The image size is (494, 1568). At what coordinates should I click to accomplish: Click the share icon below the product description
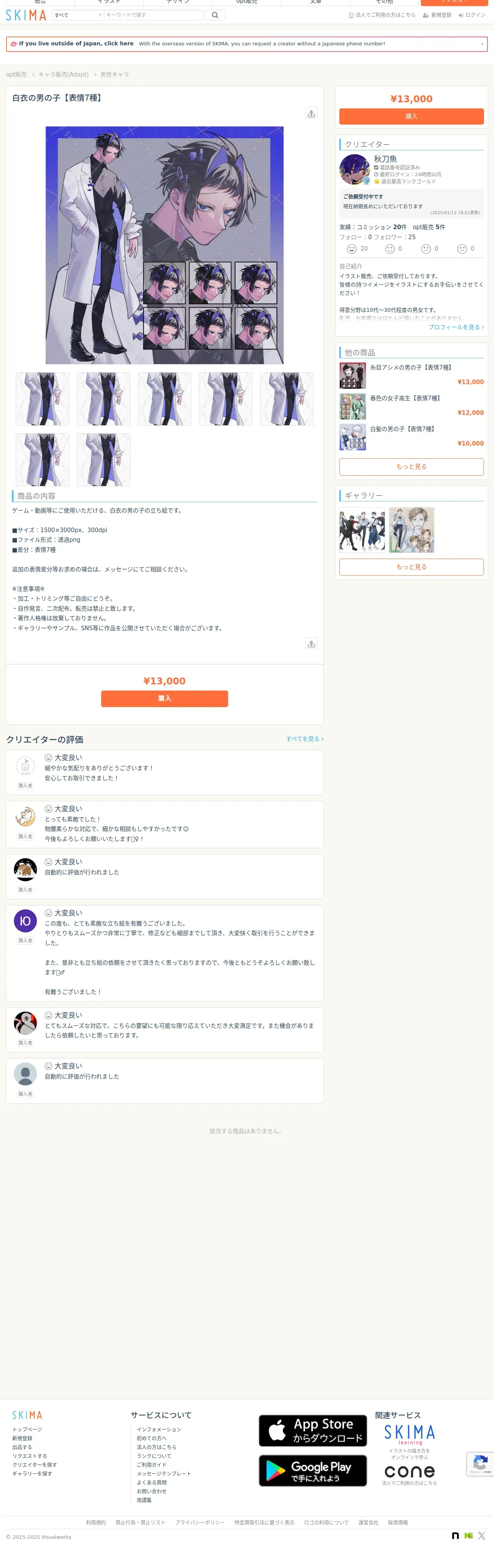pyautogui.click(x=311, y=643)
